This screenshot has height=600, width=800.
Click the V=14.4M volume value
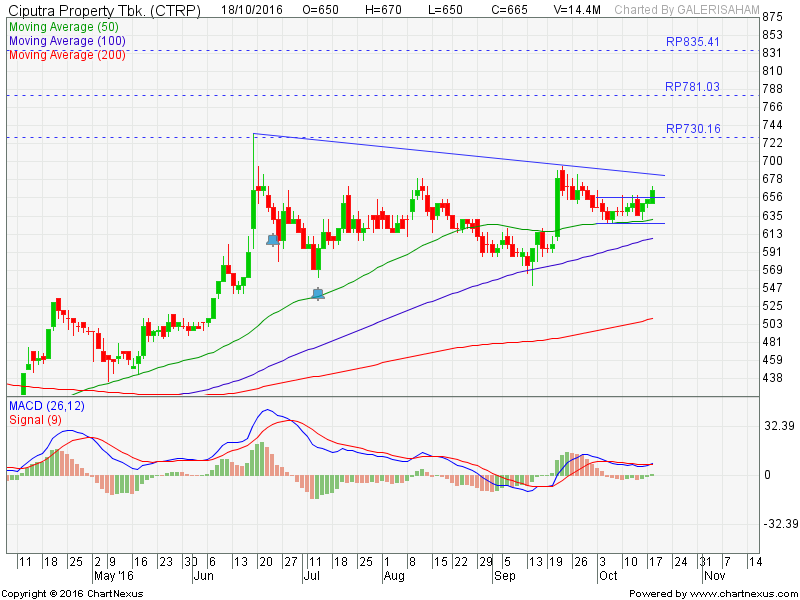576,10
